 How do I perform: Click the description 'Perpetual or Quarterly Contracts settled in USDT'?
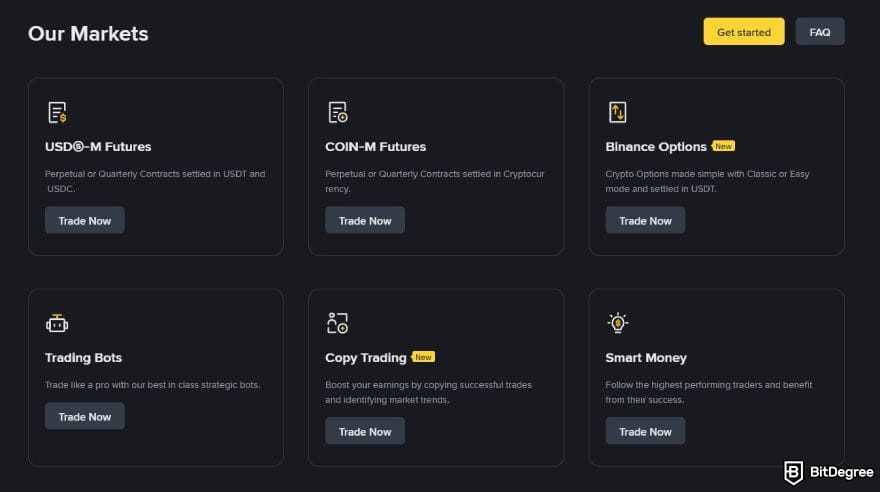click(145, 174)
